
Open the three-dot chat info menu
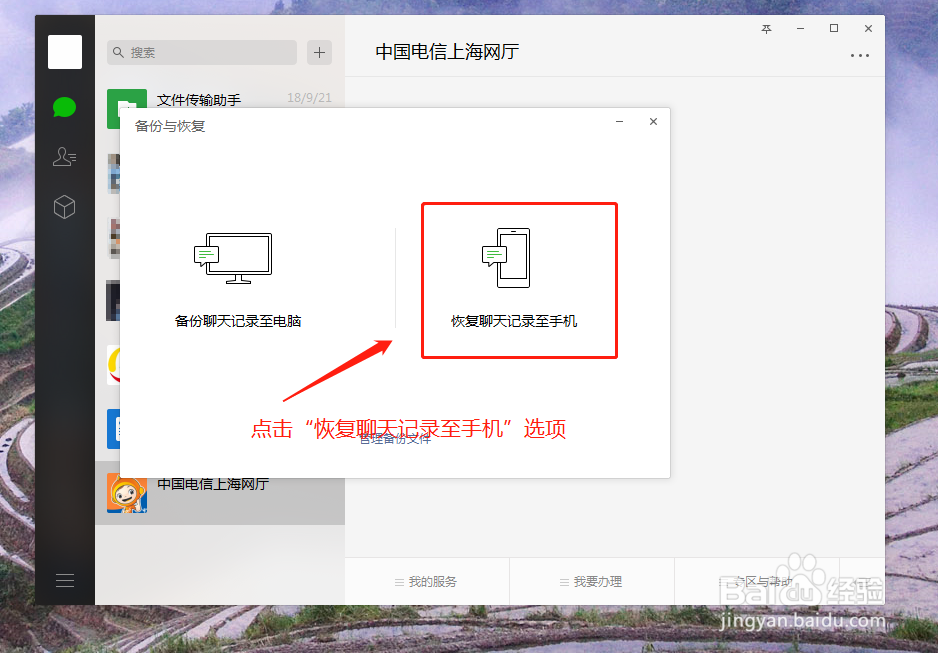[x=860, y=56]
